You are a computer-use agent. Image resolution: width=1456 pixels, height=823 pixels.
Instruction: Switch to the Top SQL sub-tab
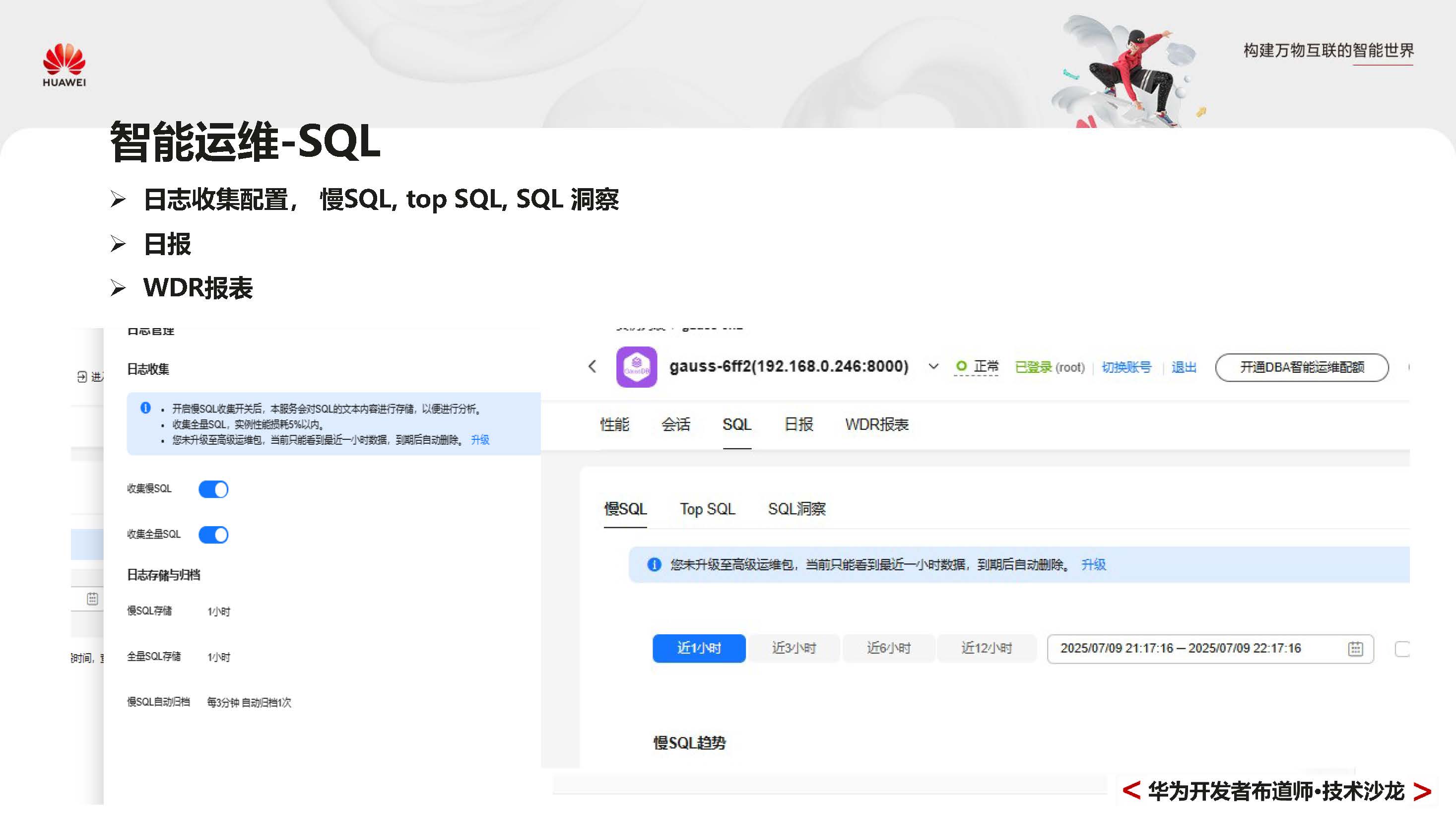pos(707,509)
